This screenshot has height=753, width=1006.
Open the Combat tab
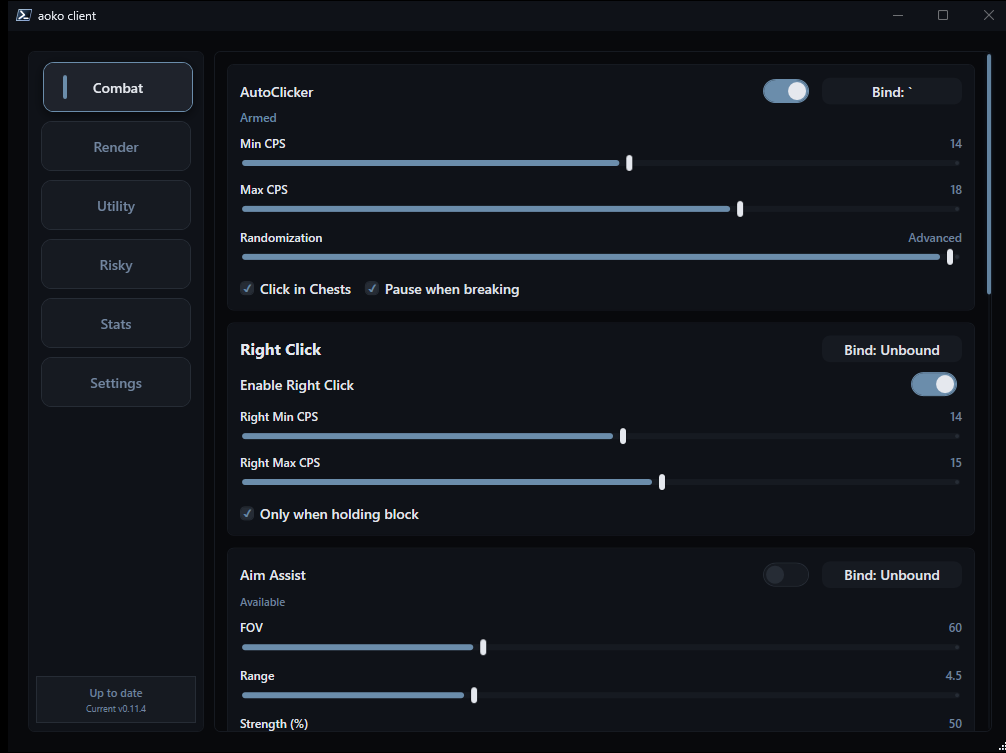coord(117,87)
